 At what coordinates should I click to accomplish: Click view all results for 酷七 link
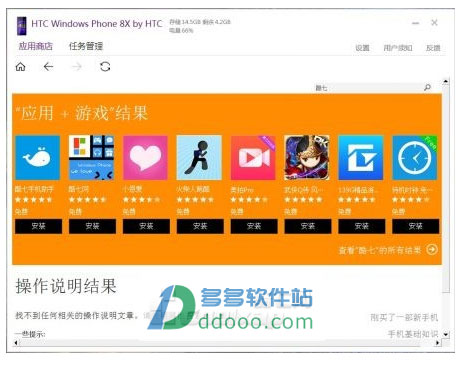380,250
